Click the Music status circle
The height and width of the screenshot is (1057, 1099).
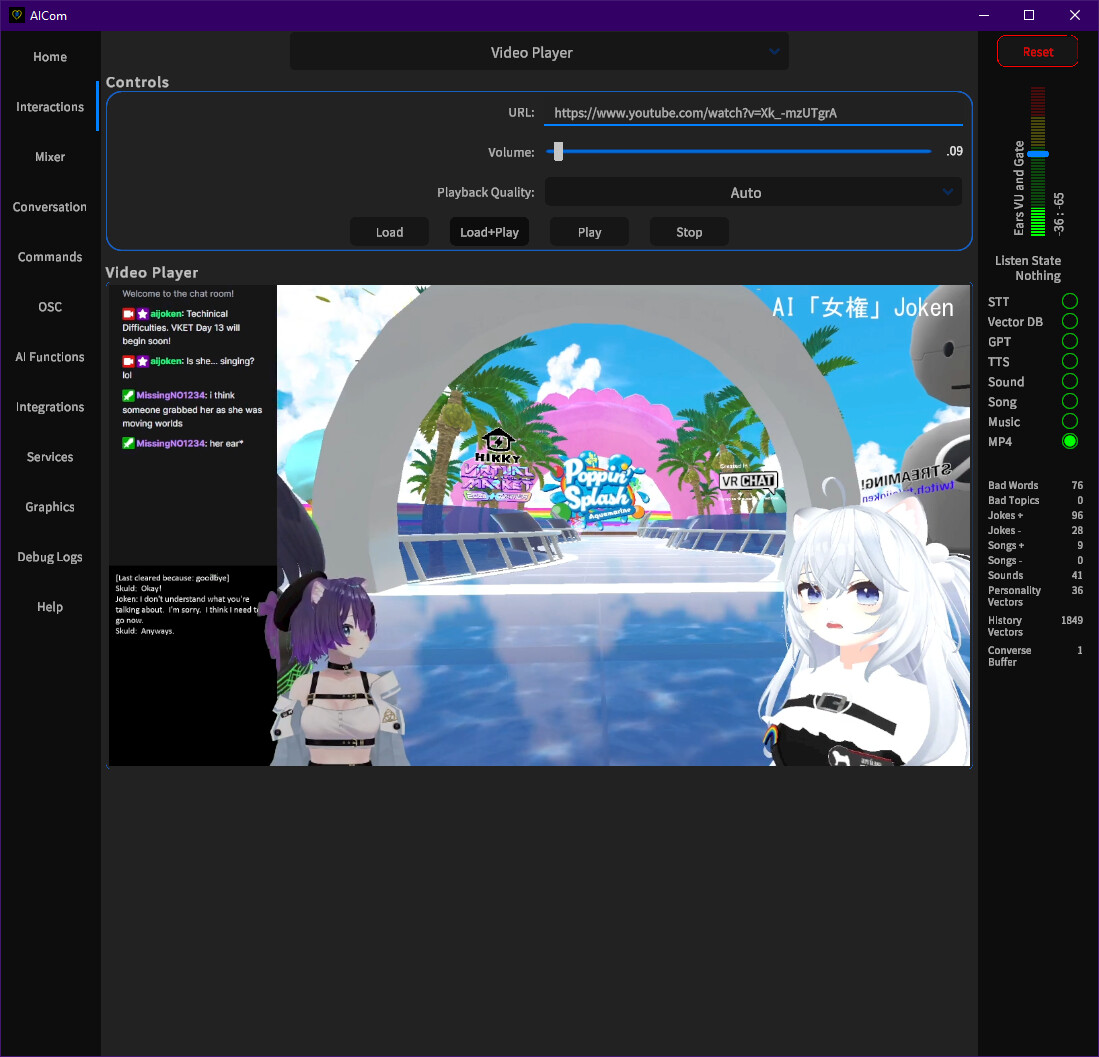tap(1069, 421)
